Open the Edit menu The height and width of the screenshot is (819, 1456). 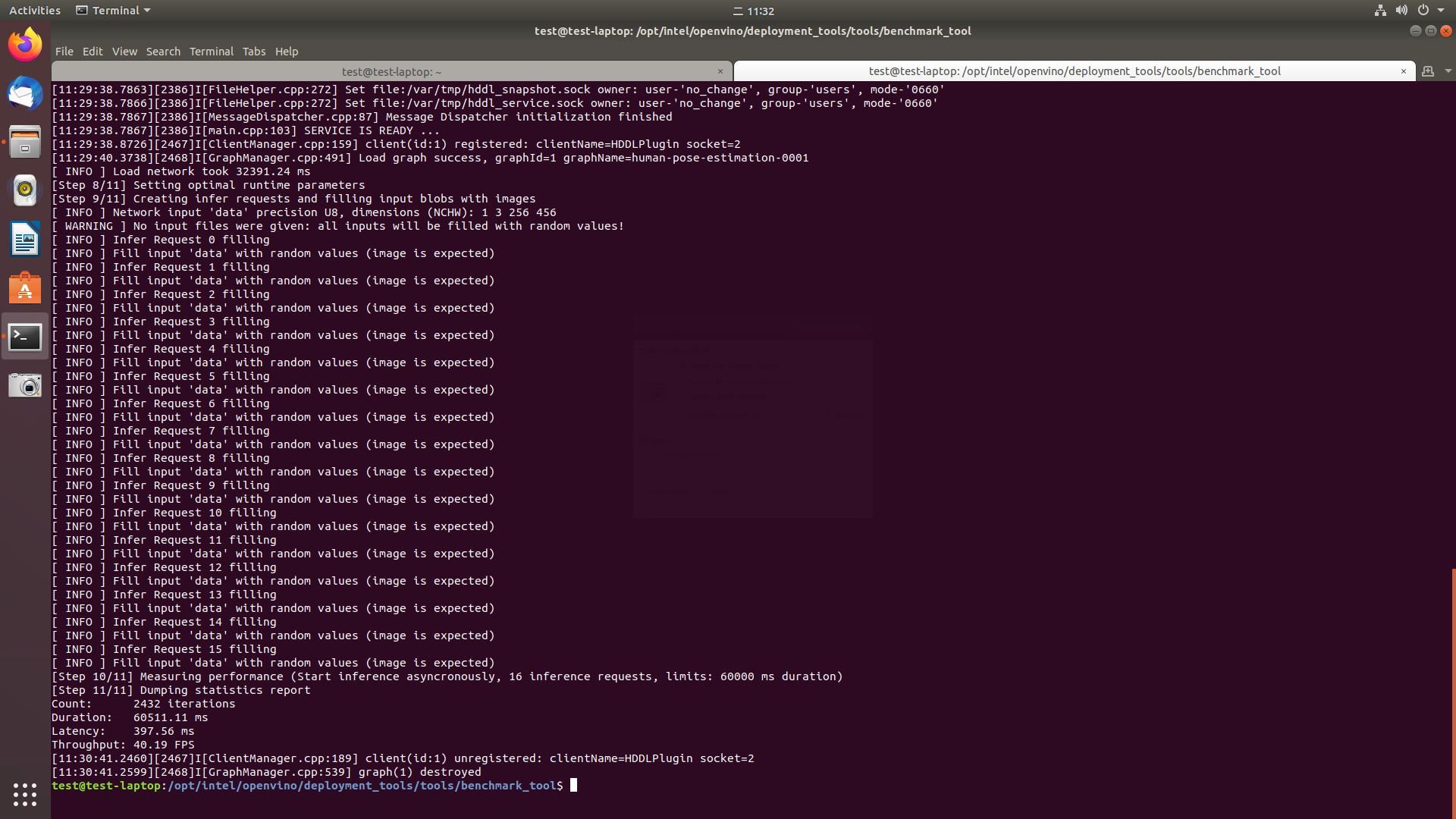click(x=93, y=52)
